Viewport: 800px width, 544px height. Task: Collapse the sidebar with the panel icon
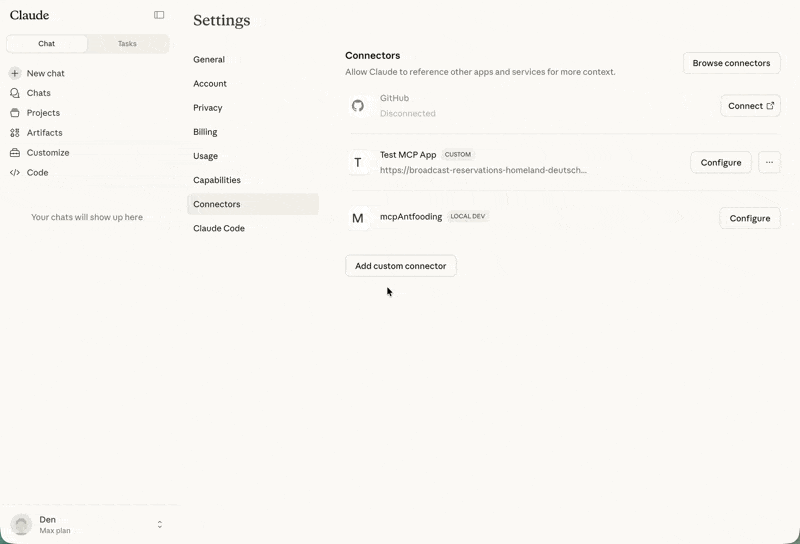point(159,15)
